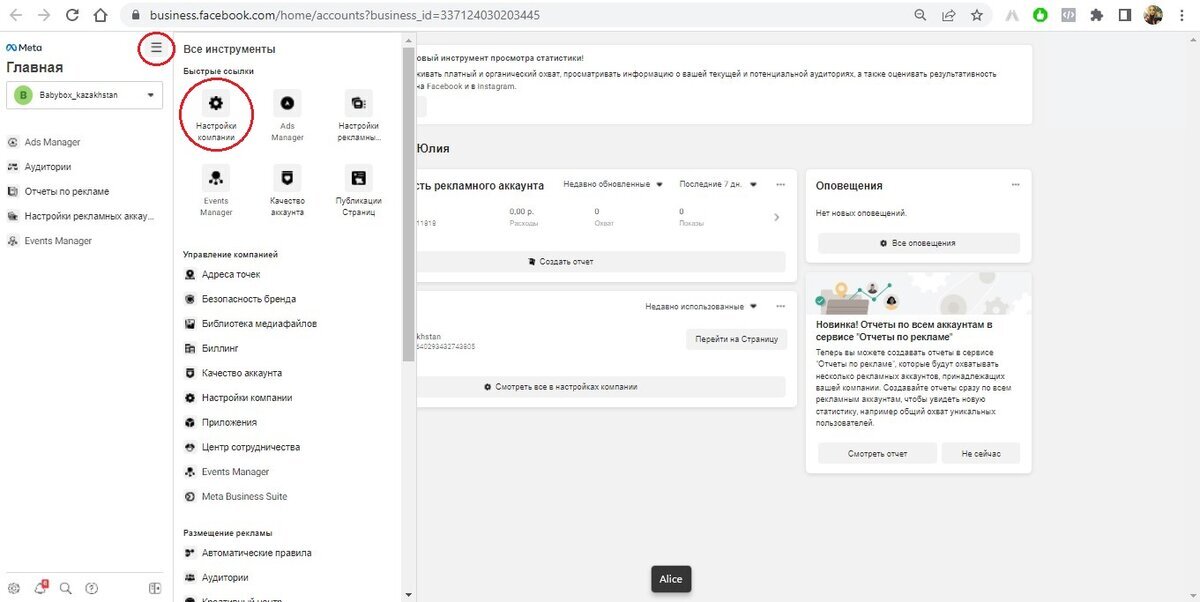The height and width of the screenshot is (602, 1200).
Task: Click the Все оповещения button
Action: (918, 243)
